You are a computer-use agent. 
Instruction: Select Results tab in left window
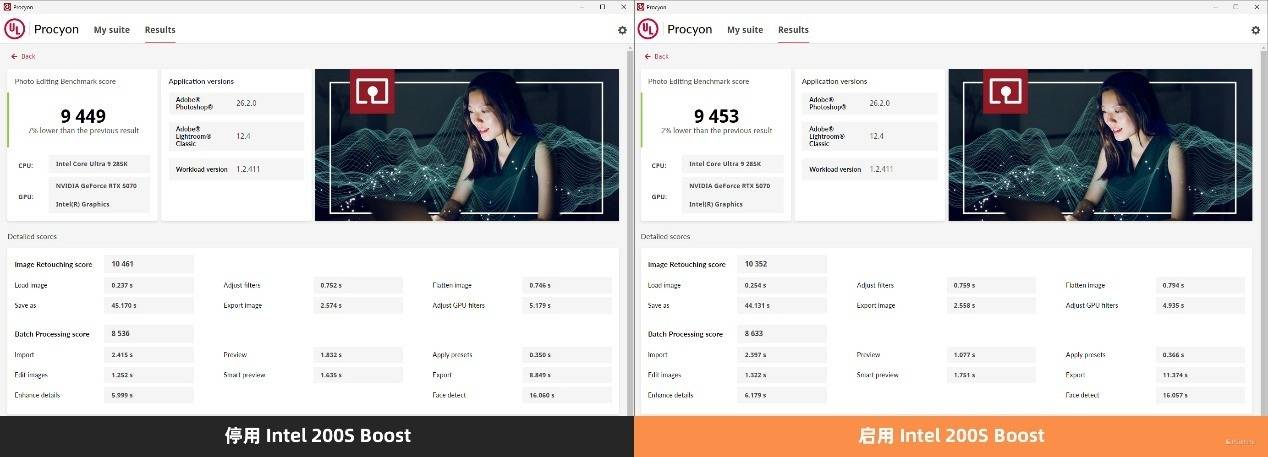160,30
